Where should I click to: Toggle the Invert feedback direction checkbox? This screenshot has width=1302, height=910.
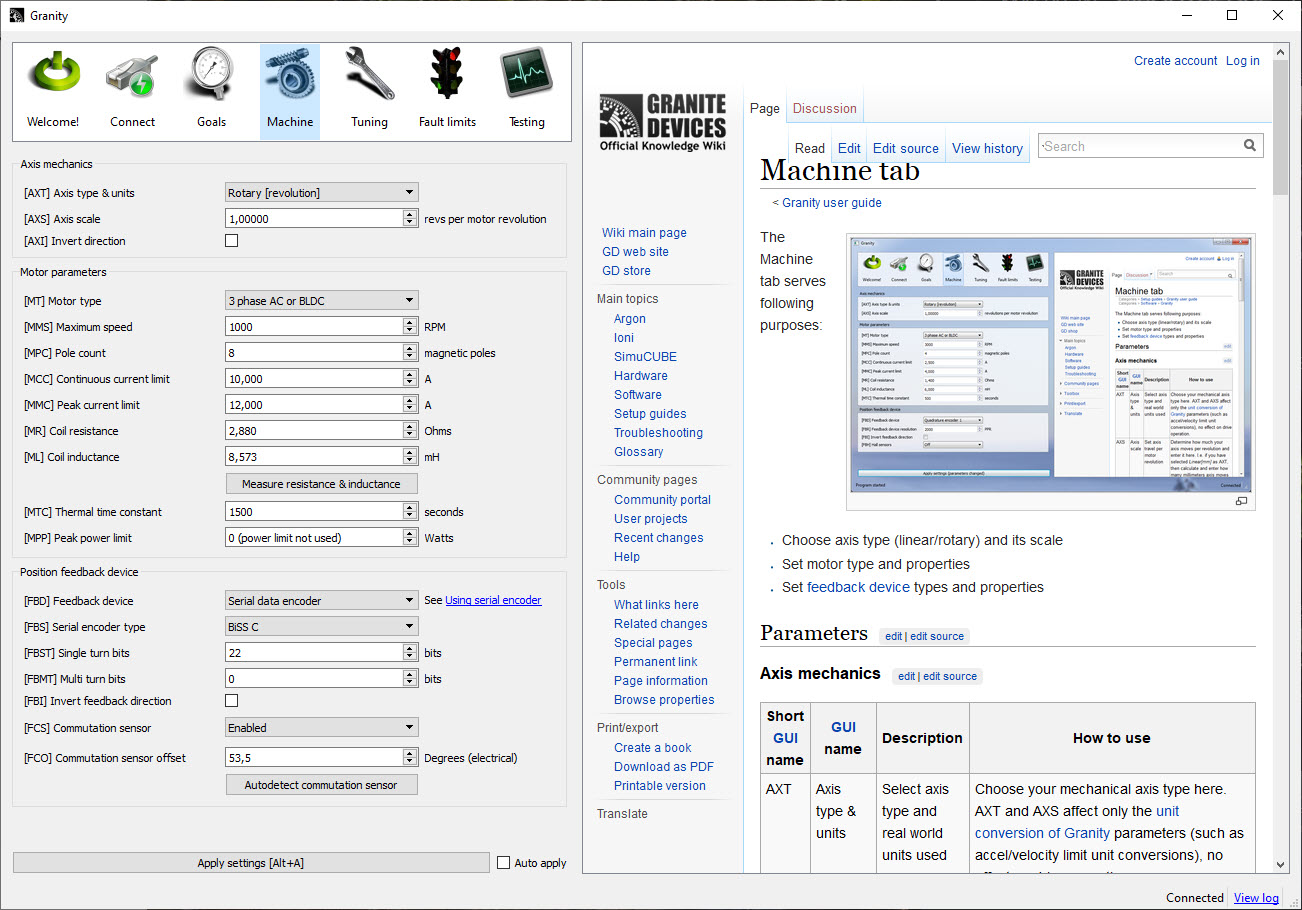[x=232, y=701]
